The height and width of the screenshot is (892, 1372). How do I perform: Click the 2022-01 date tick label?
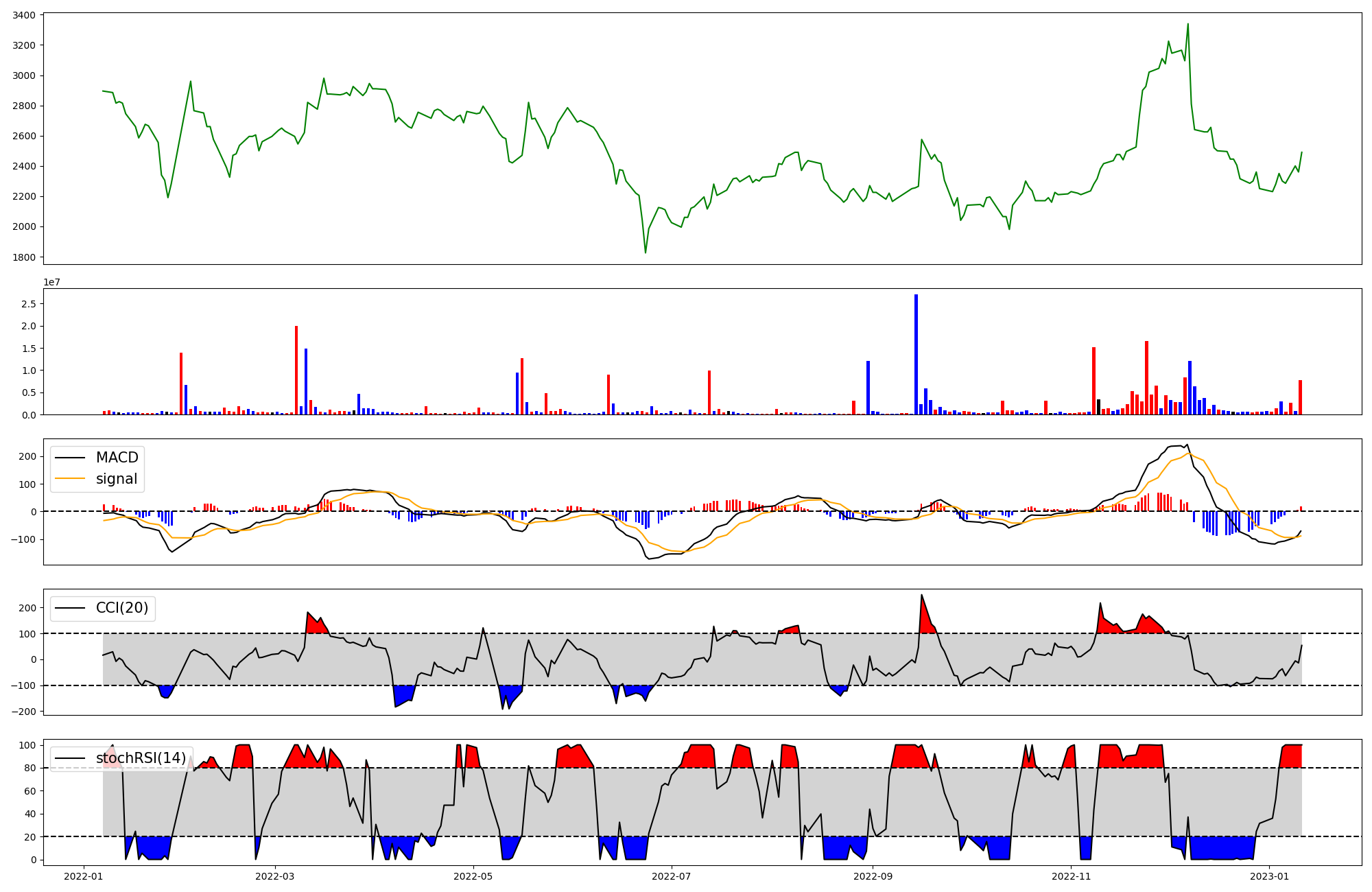tap(84, 876)
